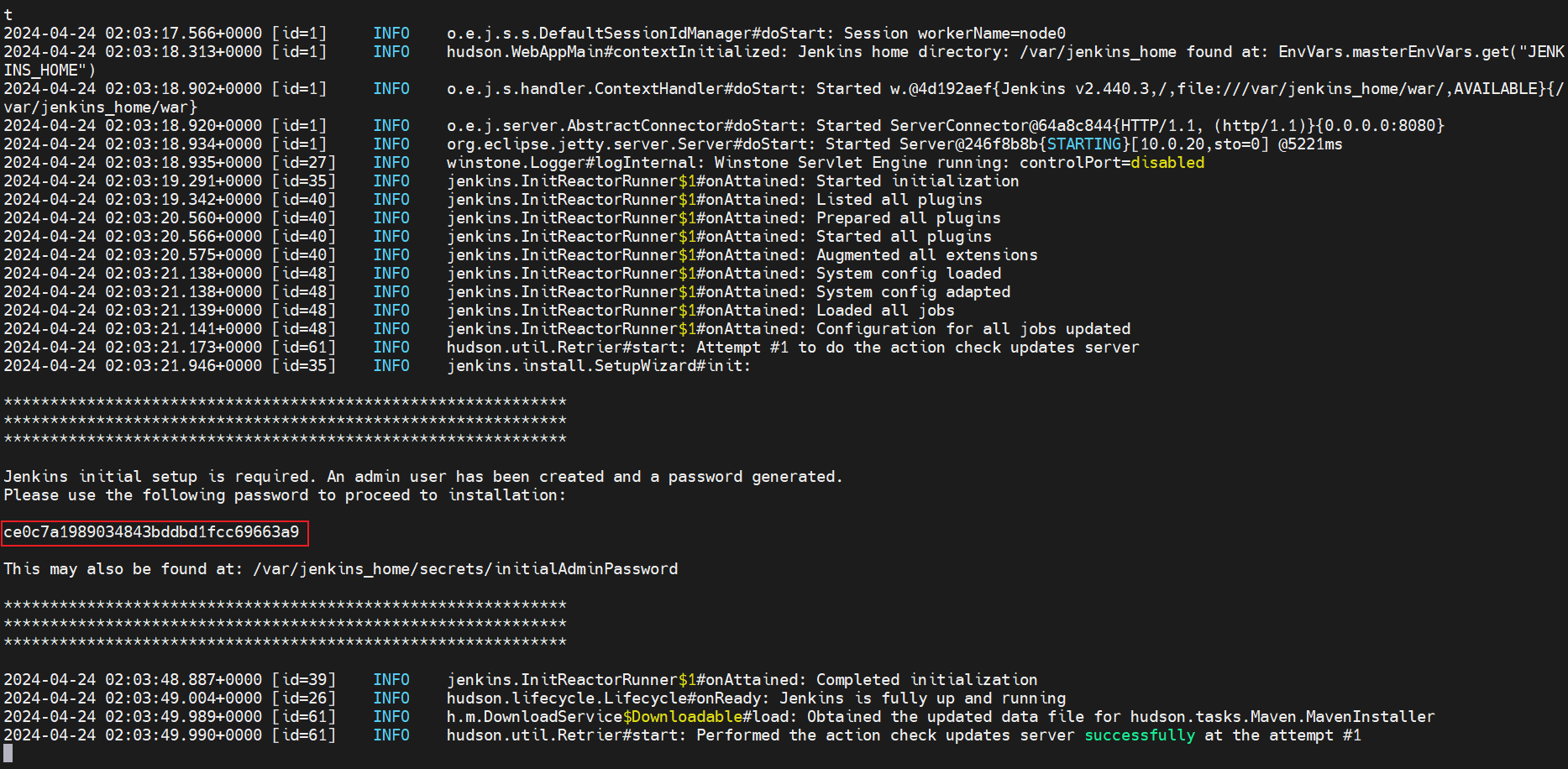The width and height of the screenshot is (1568, 769).
Task: Click 'Listed all plugins' log message
Action: click(x=899, y=200)
